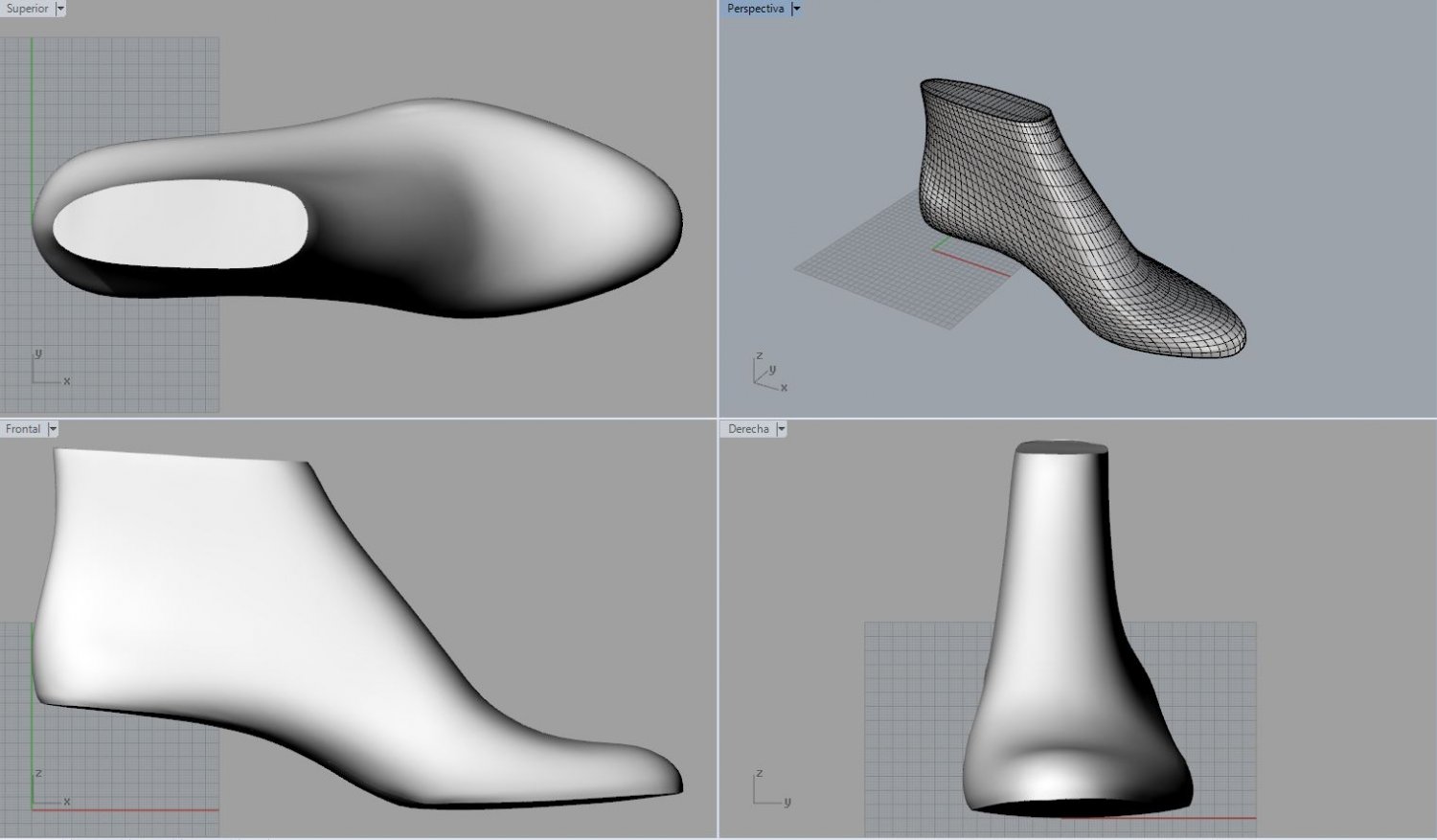The height and width of the screenshot is (840, 1437).
Task: Click the Frontal viewport title label
Action: tap(23, 428)
